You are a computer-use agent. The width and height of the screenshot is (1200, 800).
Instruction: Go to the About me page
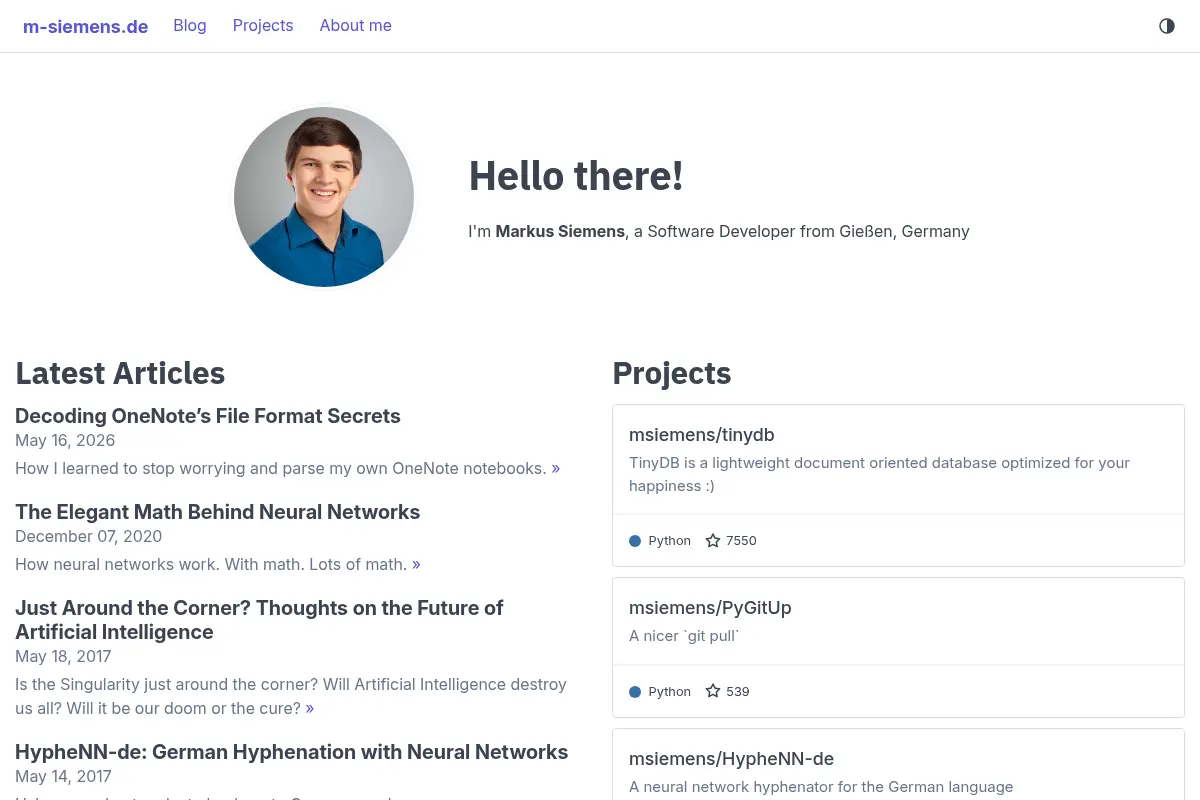(355, 26)
